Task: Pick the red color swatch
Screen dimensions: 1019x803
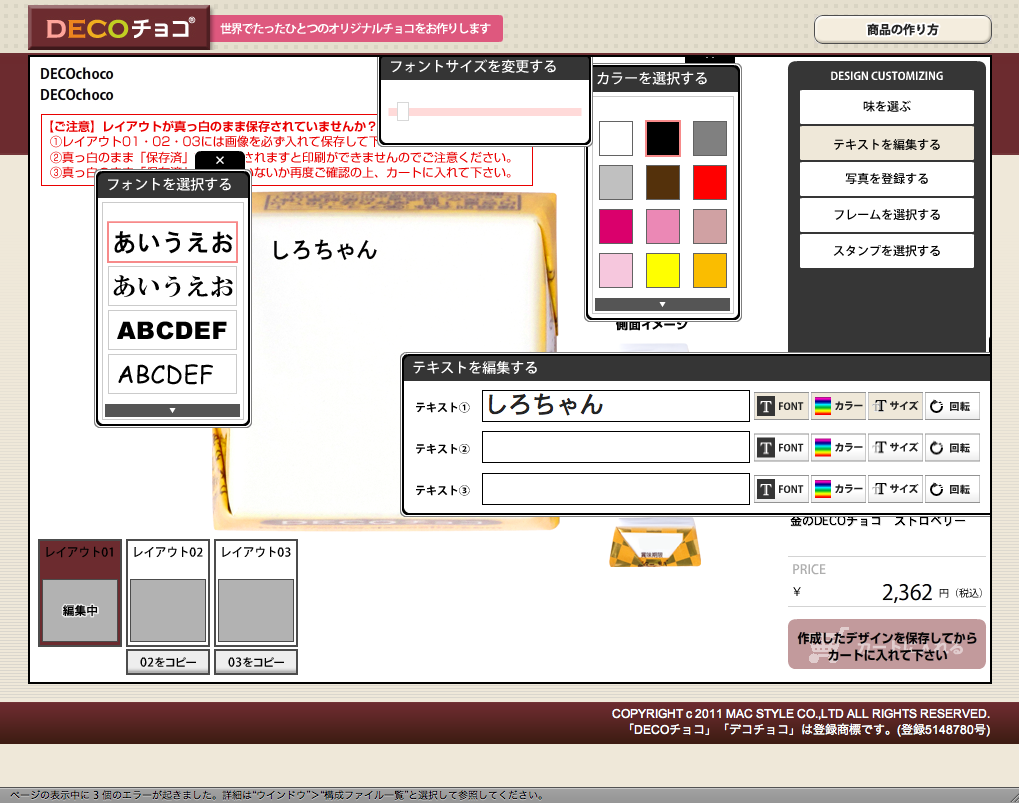Action: point(710,182)
